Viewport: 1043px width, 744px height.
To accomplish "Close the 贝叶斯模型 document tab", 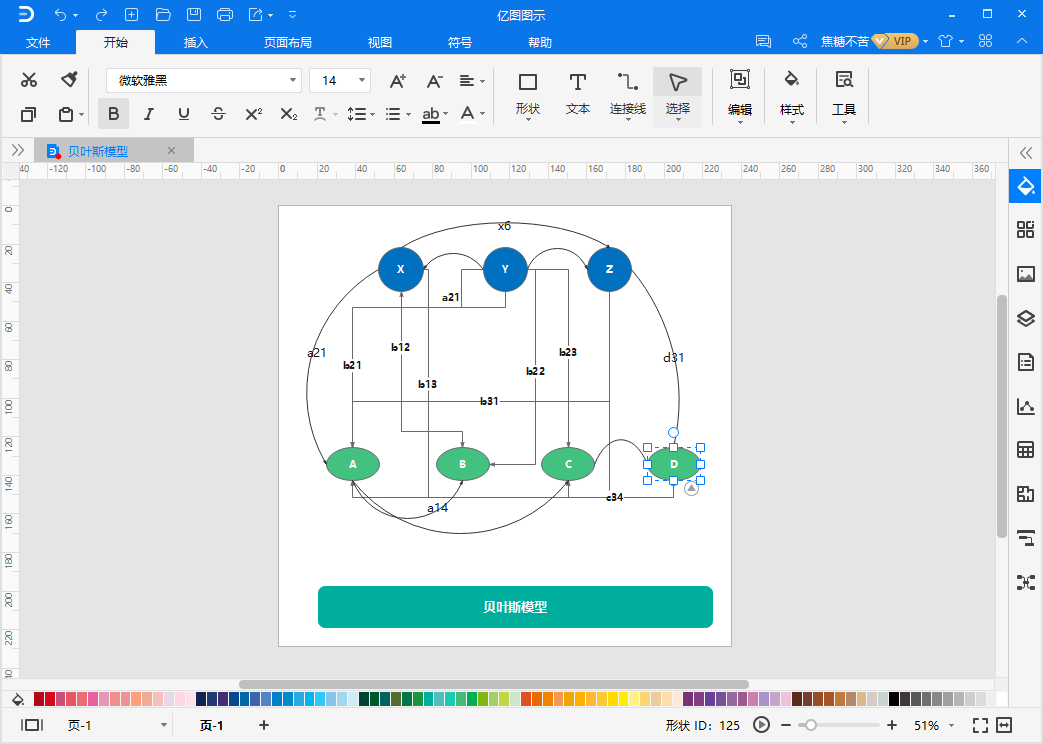I will tap(172, 150).
